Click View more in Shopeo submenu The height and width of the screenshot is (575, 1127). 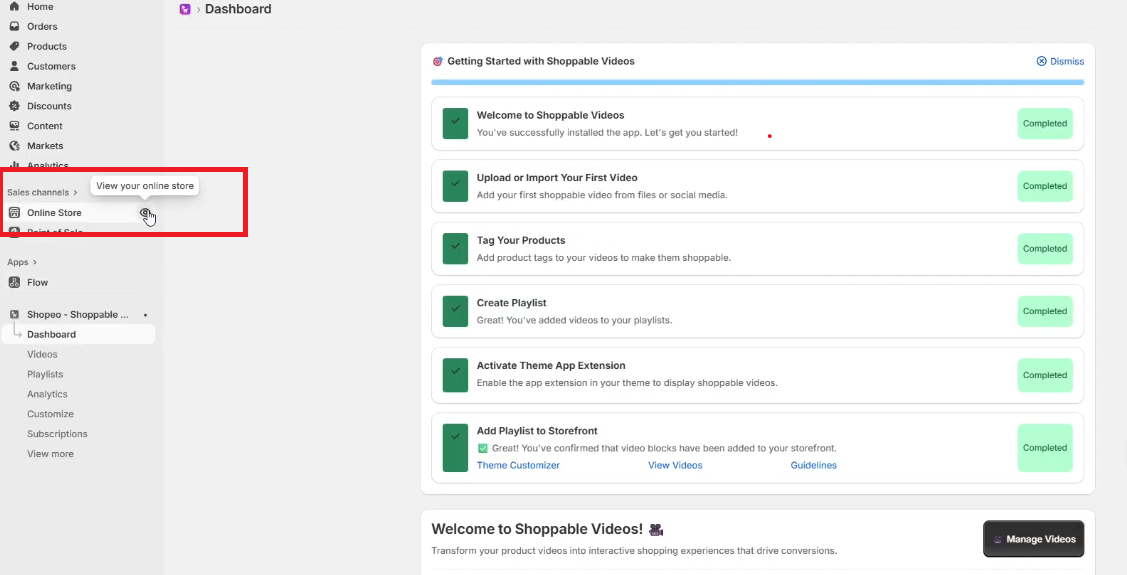(50, 454)
